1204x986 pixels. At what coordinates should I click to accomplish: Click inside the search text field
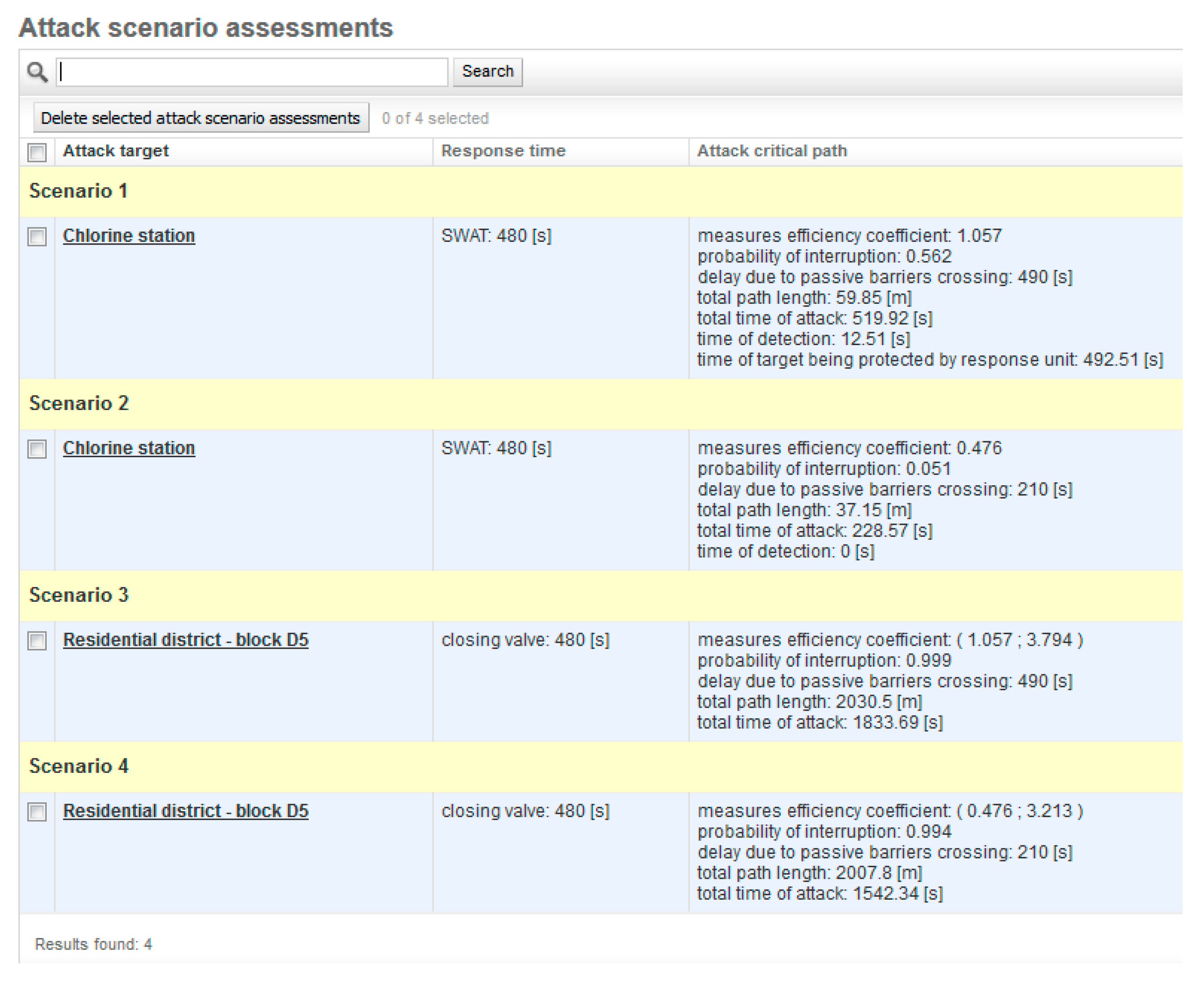(x=250, y=72)
